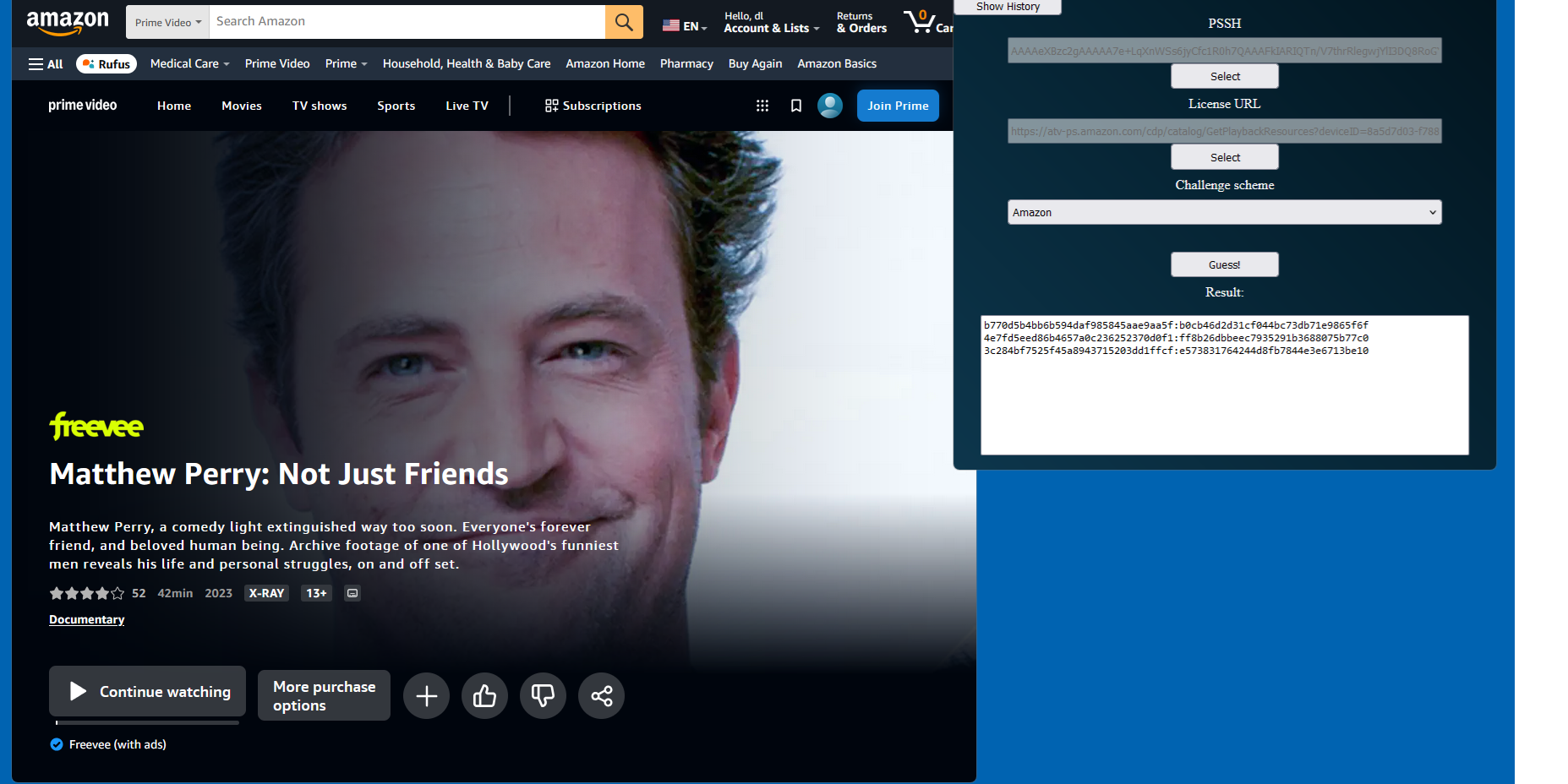Open the All hamburger menu
Image resolution: width=1568 pixels, height=784 pixels.
[x=46, y=64]
